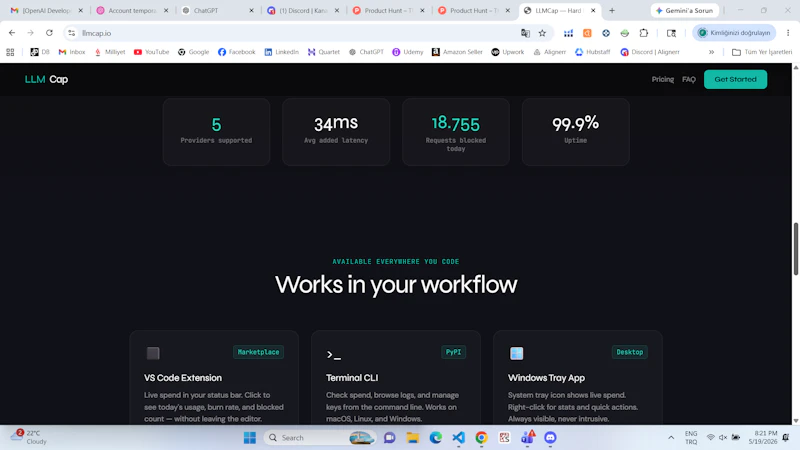This screenshot has height=450, width=800.
Task: Click the browser back arrow
Action: (x=12, y=33)
